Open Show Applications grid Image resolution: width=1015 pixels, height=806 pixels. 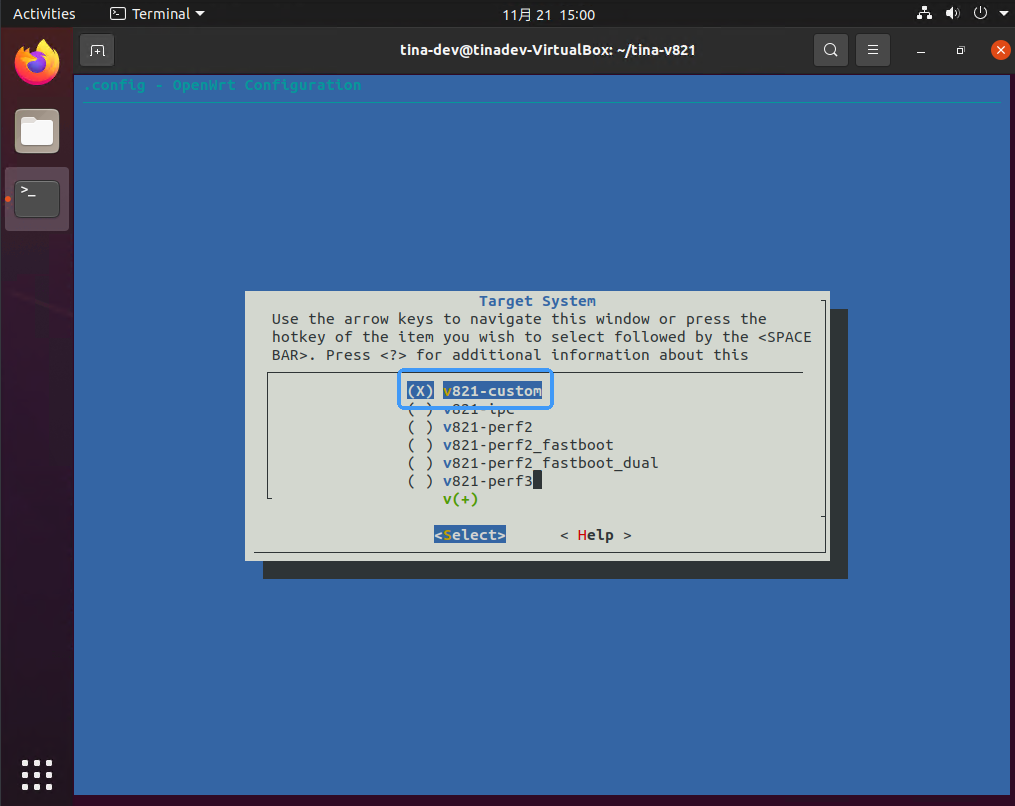(x=37, y=775)
